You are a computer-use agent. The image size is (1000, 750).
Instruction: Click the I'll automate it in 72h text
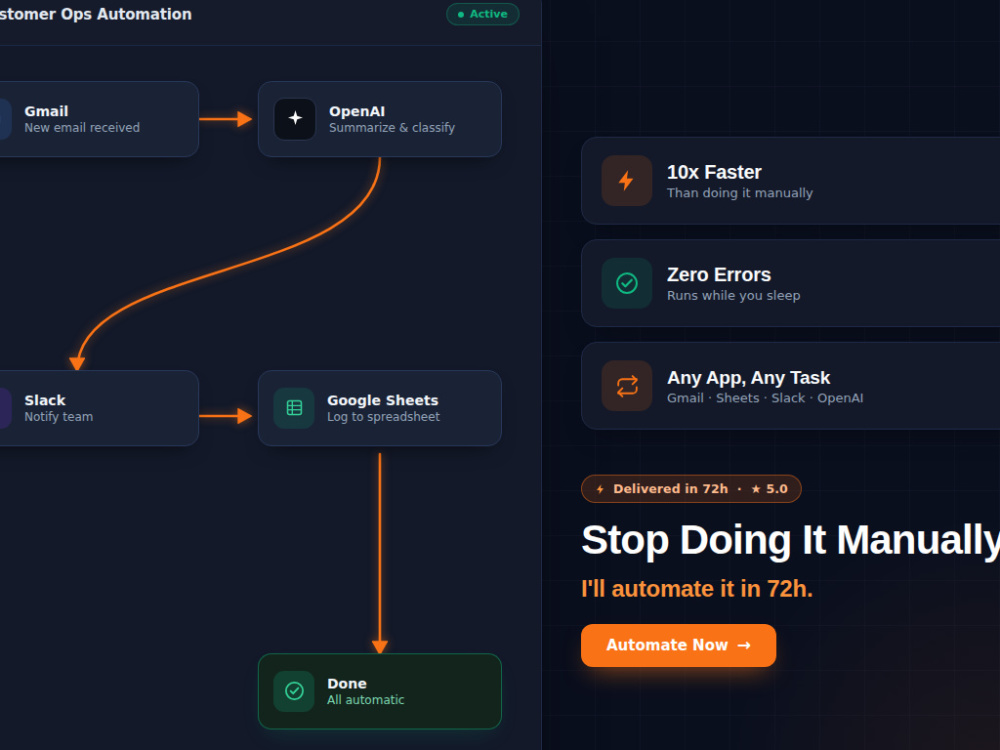coord(696,589)
